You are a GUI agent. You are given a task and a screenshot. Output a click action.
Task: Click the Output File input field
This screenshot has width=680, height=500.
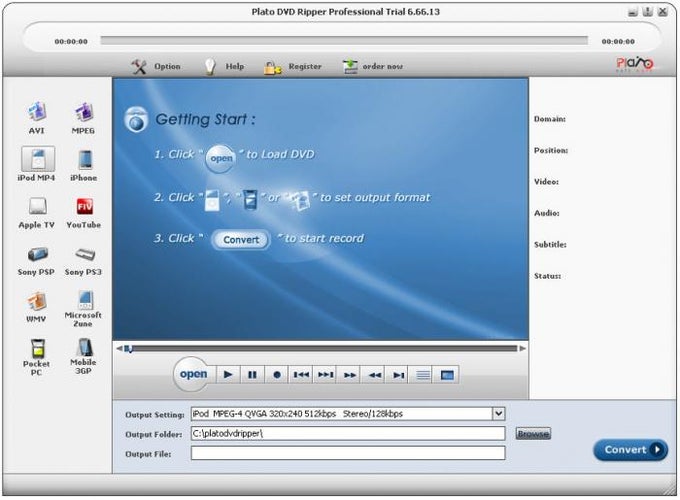tap(348, 453)
